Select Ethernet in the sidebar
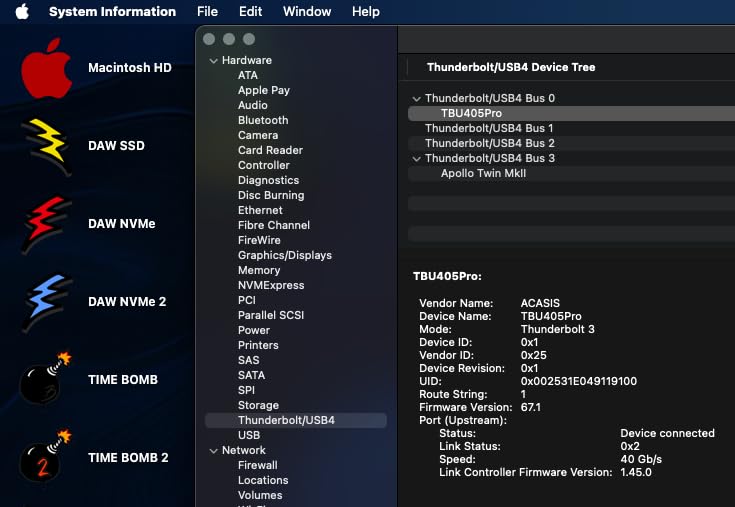Screen dimensions: 735x507 pos(260,210)
